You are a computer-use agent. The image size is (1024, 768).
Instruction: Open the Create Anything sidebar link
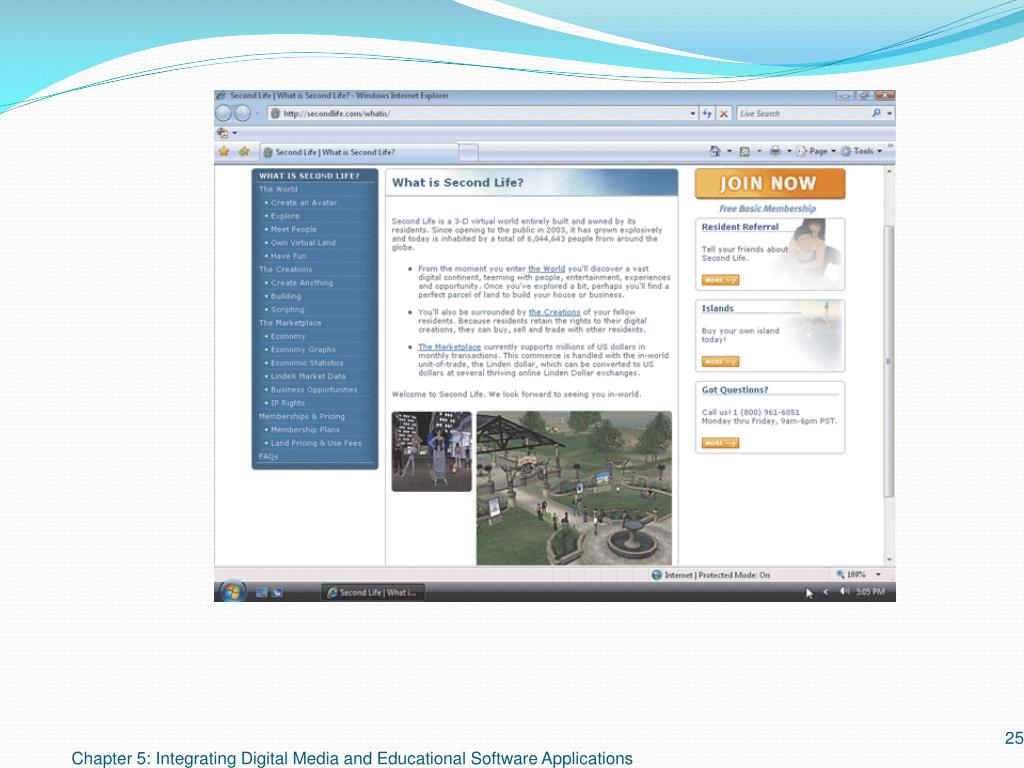pyautogui.click(x=302, y=283)
